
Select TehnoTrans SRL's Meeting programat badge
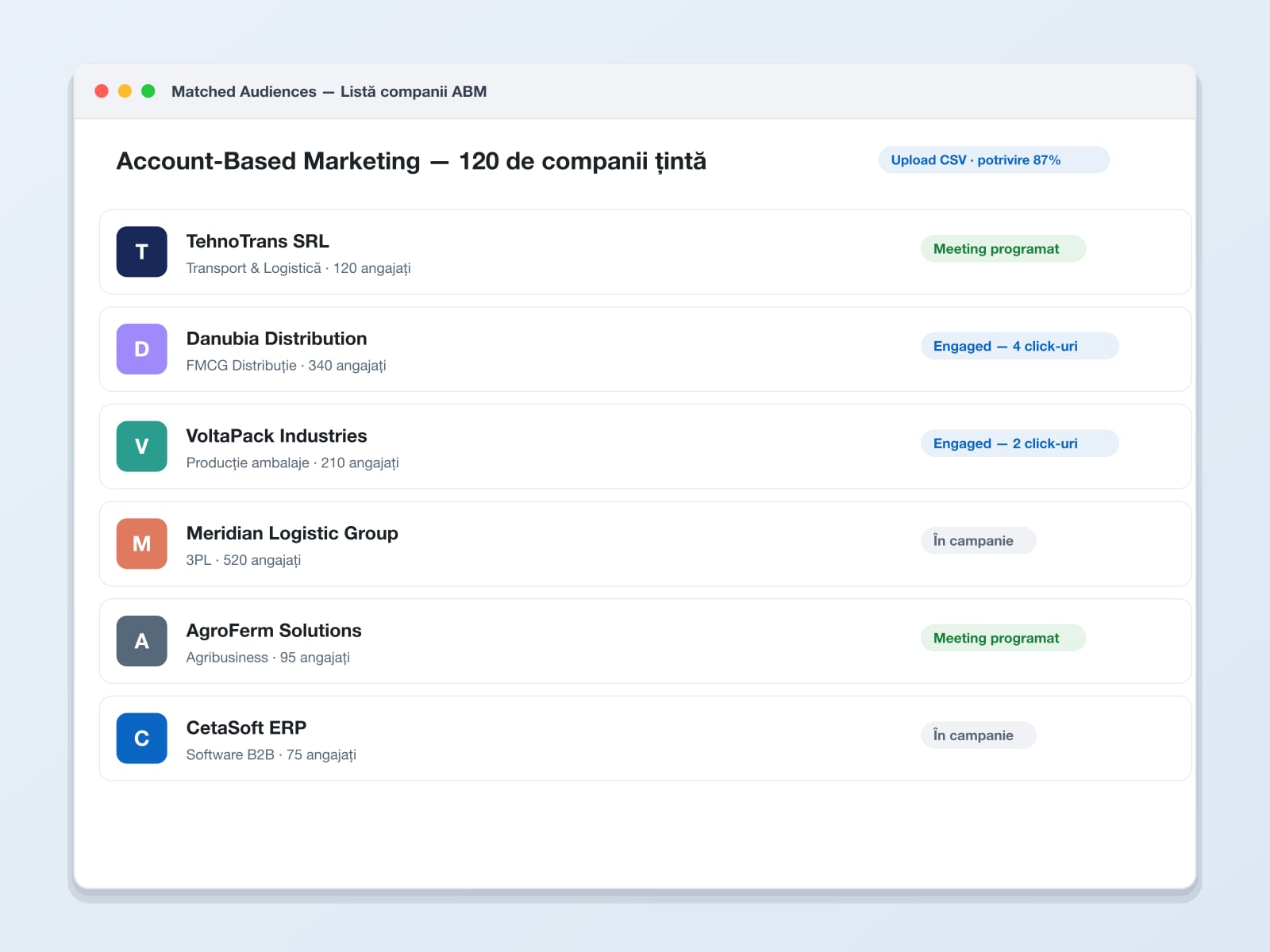pos(1003,248)
